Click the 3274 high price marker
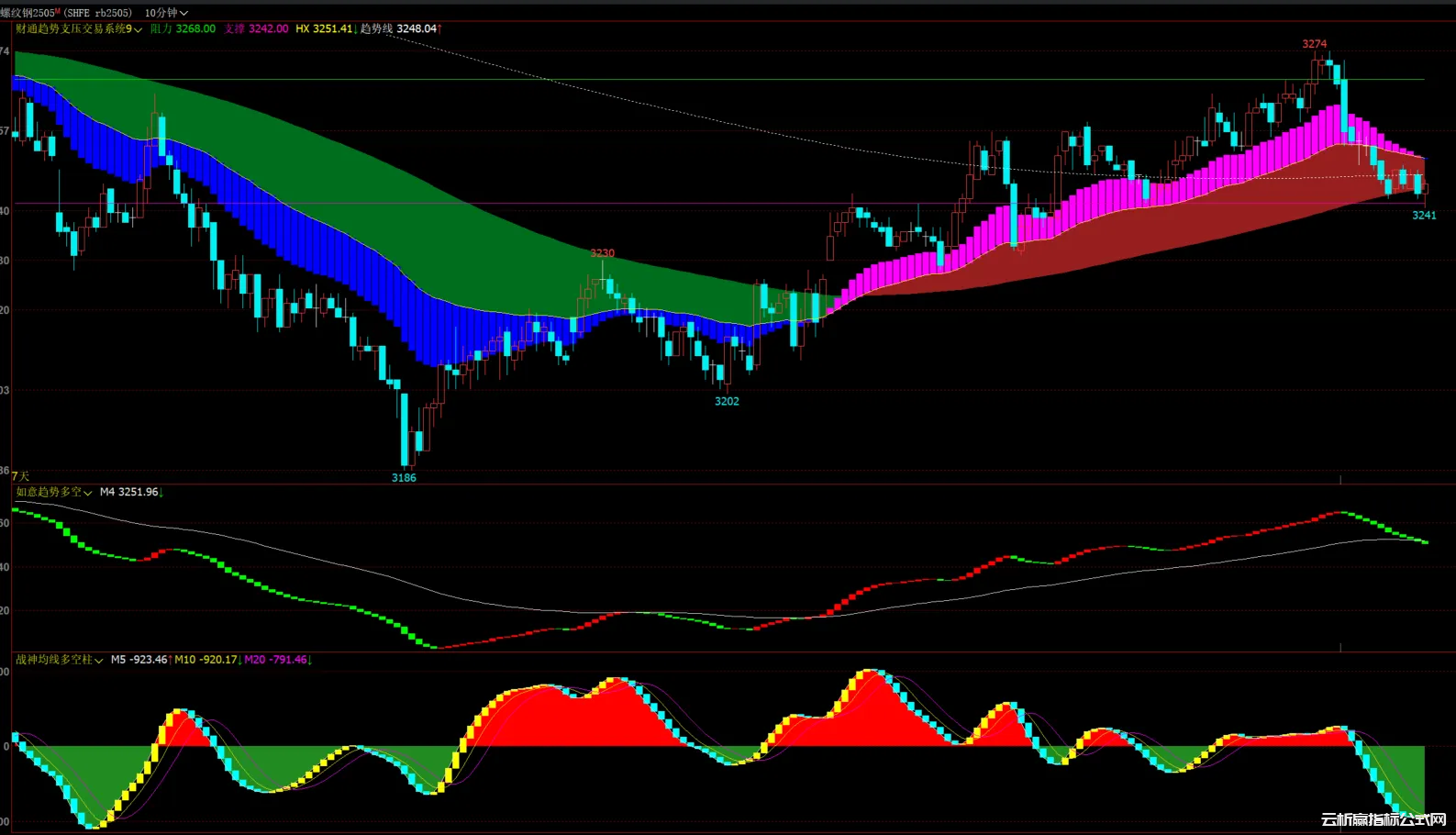This screenshot has height=835, width=1456. click(x=1314, y=44)
